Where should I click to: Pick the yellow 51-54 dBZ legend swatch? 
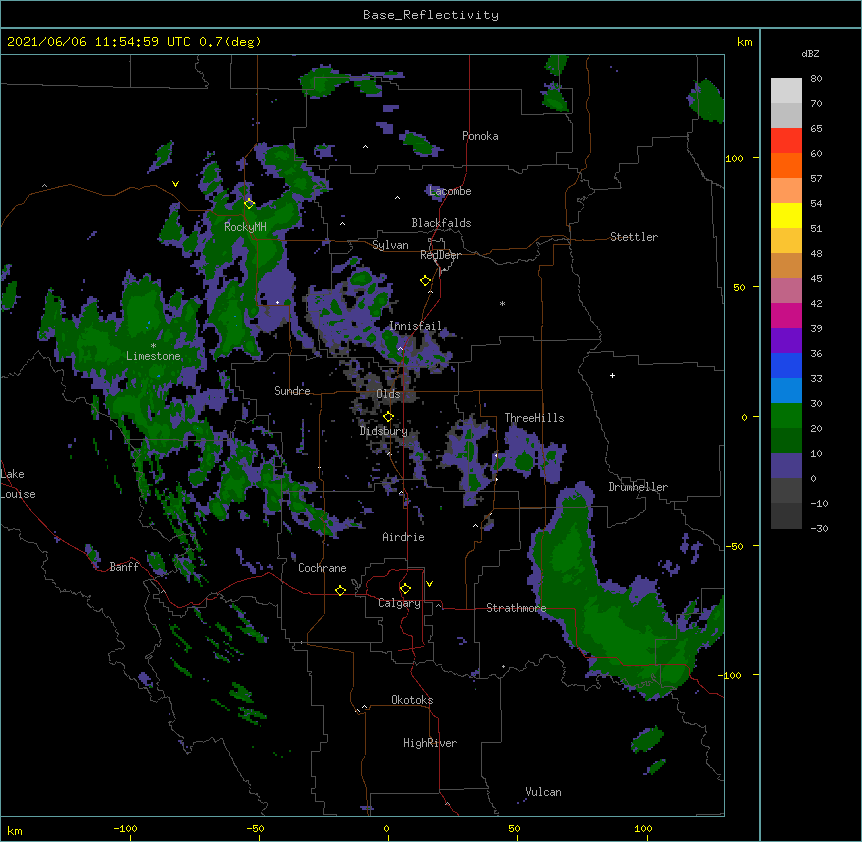pos(786,215)
